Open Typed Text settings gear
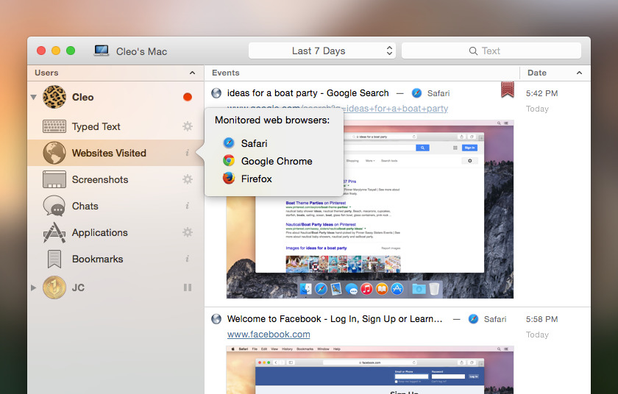This screenshot has height=394, width=618. click(x=187, y=126)
